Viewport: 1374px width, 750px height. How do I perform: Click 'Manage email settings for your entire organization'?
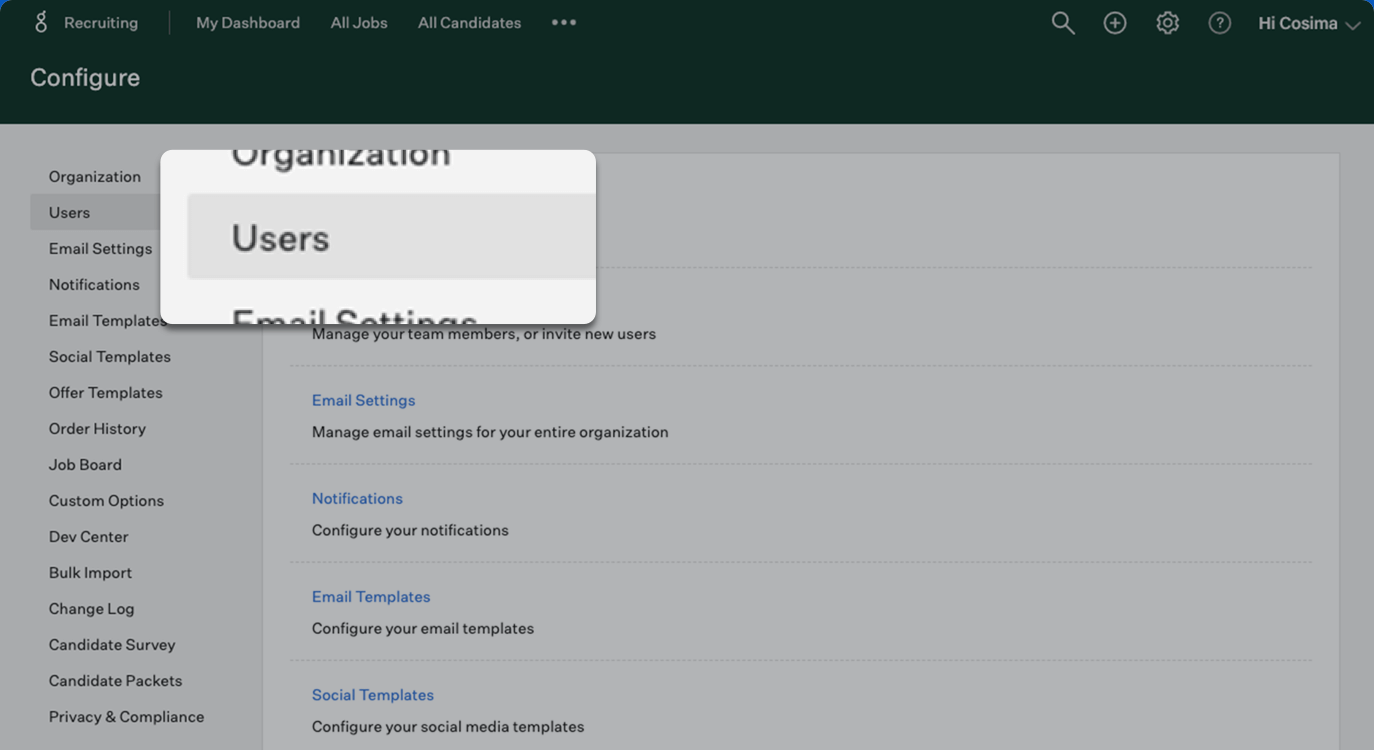(x=490, y=432)
